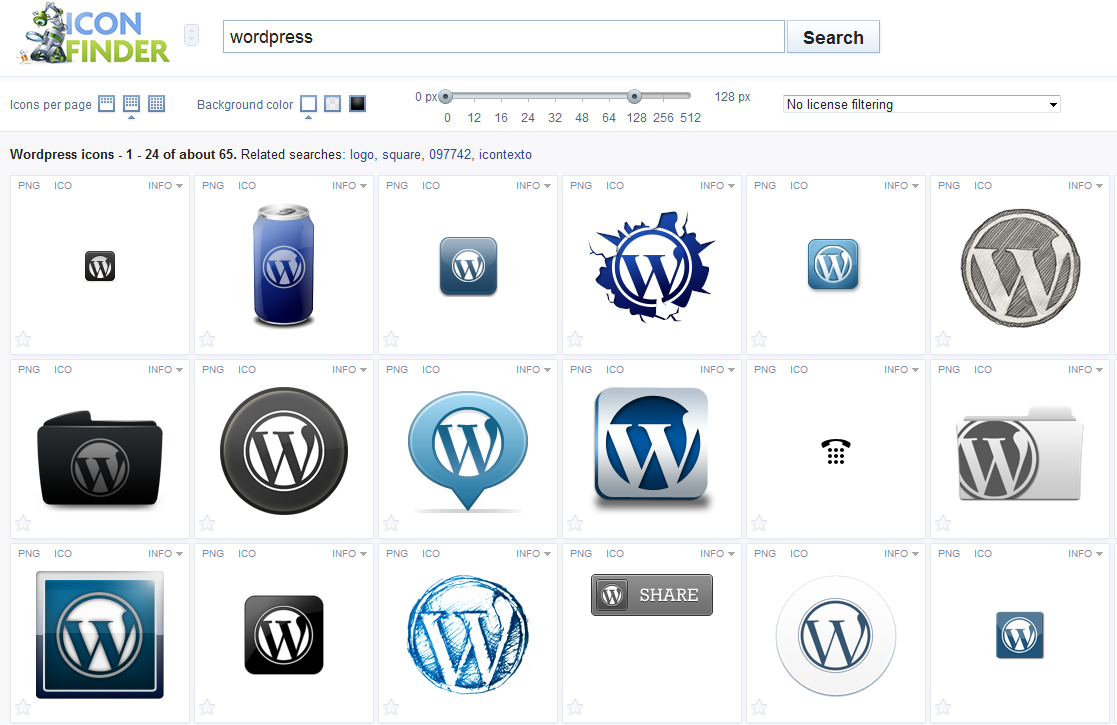This screenshot has height=725, width=1117.
Task: Select the light blue glossy square WordPress icon
Action: (833, 264)
